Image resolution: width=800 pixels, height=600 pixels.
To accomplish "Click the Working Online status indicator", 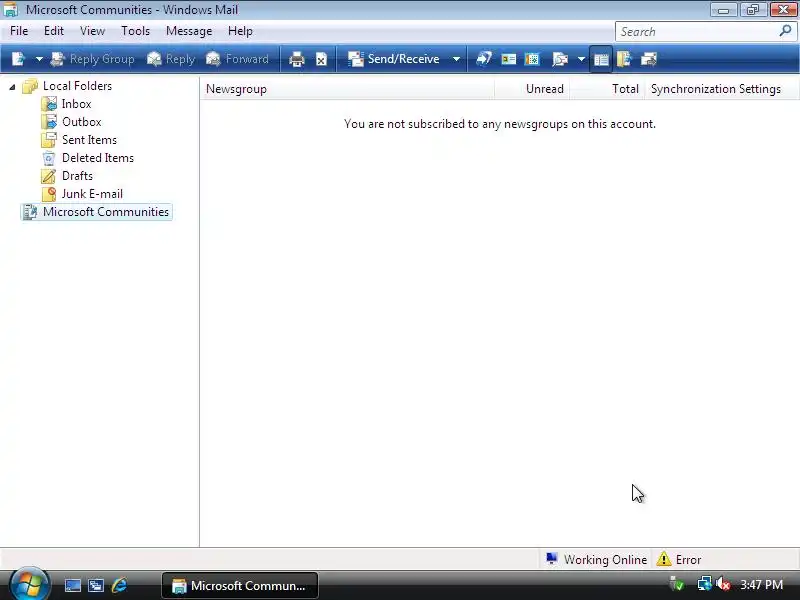I will (596, 560).
